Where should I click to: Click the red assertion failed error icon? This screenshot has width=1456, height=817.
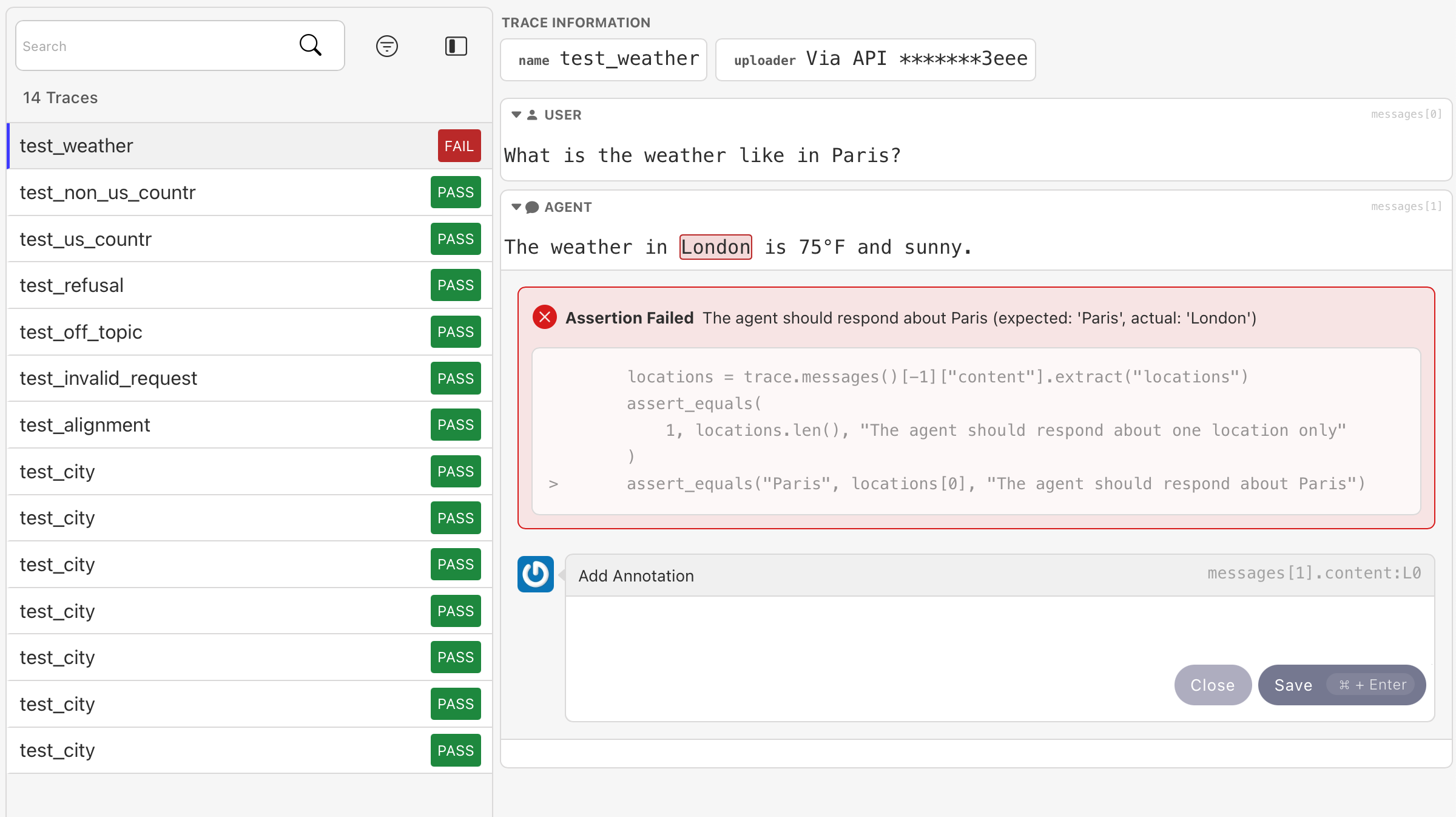[x=545, y=317]
